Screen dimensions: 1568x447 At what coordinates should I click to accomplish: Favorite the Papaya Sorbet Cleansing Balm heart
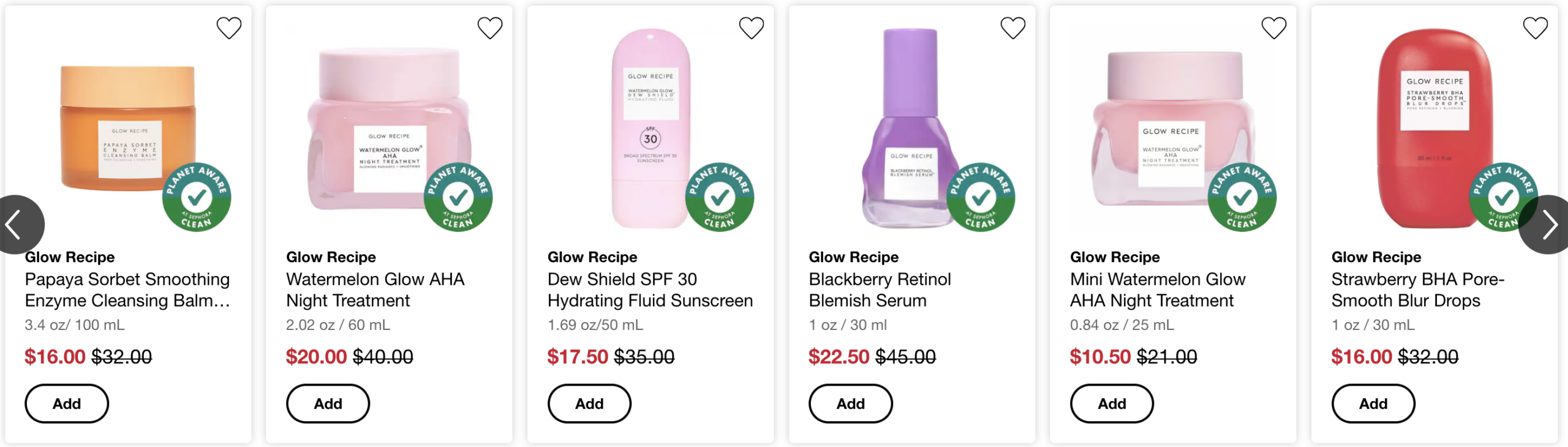click(229, 28)
